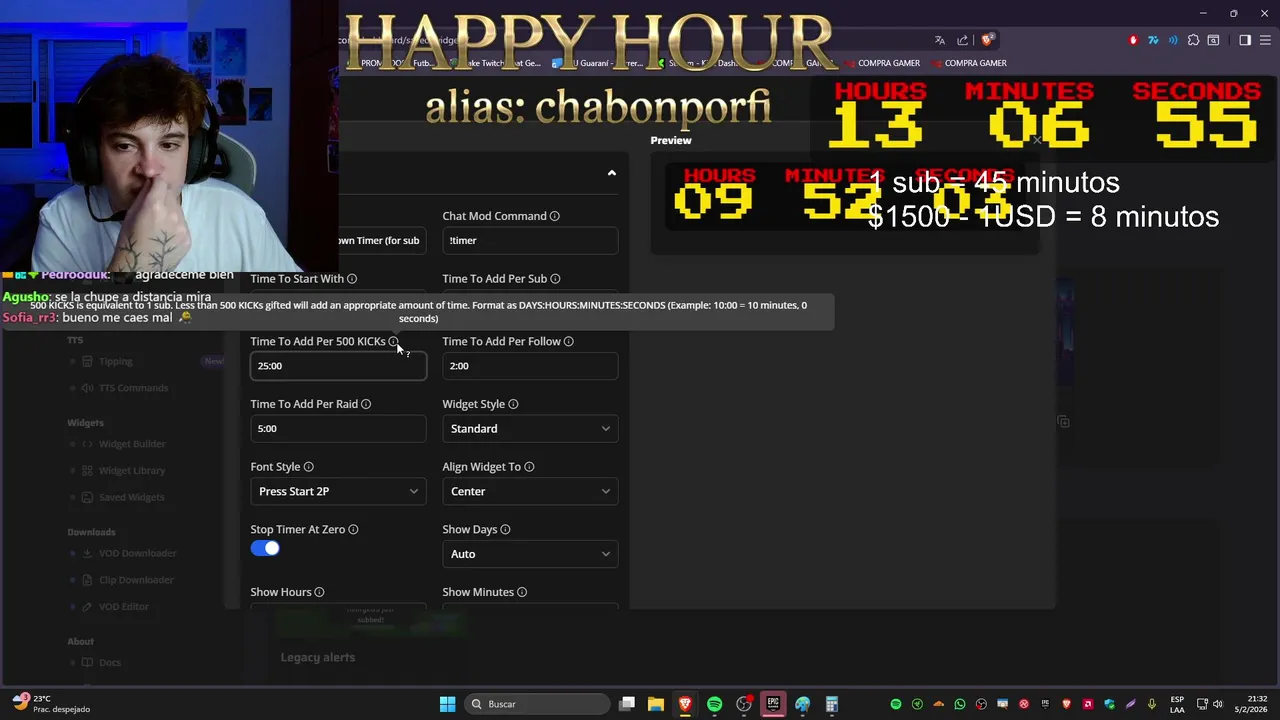This screenshot has width=1280, height=720.
Task: Open VOD Downloader in the sidebar
Action: (136, 553)
